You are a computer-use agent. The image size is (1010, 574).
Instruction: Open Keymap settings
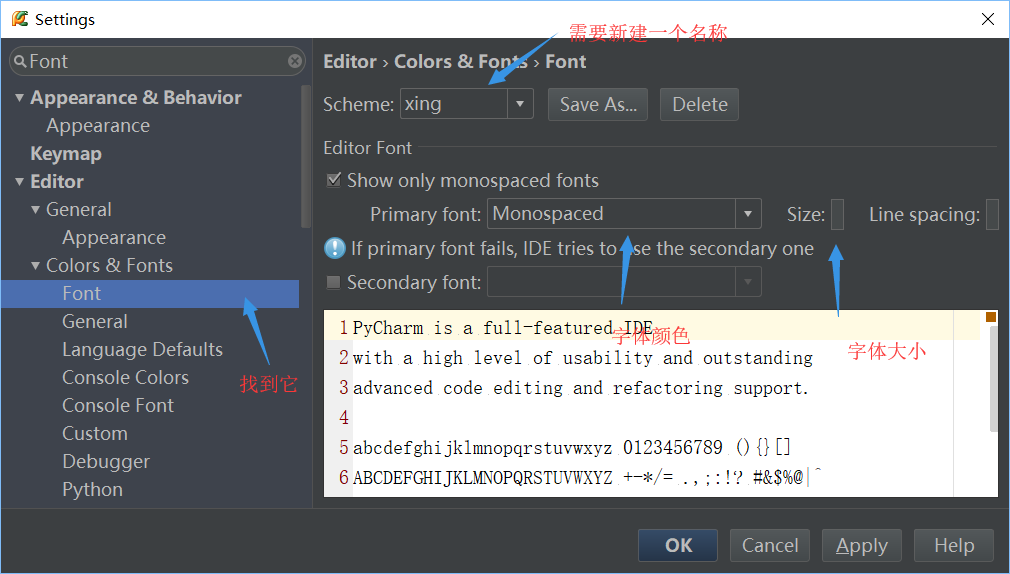coord(66,154)
